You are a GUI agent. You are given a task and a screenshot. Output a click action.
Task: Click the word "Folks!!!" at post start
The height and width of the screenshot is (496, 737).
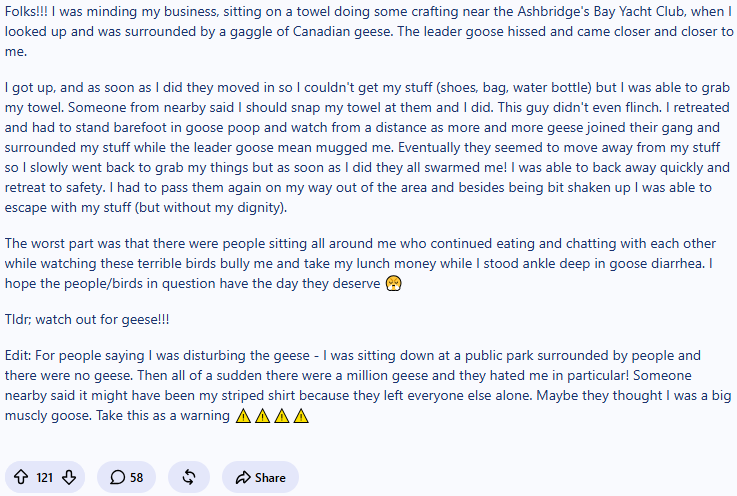coord(26,11)
